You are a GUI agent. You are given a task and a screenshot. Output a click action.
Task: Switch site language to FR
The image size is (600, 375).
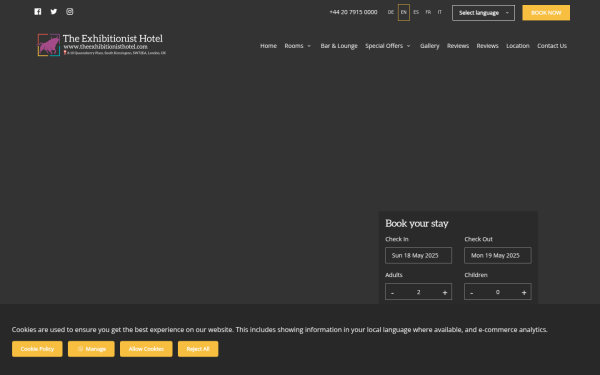428,12
